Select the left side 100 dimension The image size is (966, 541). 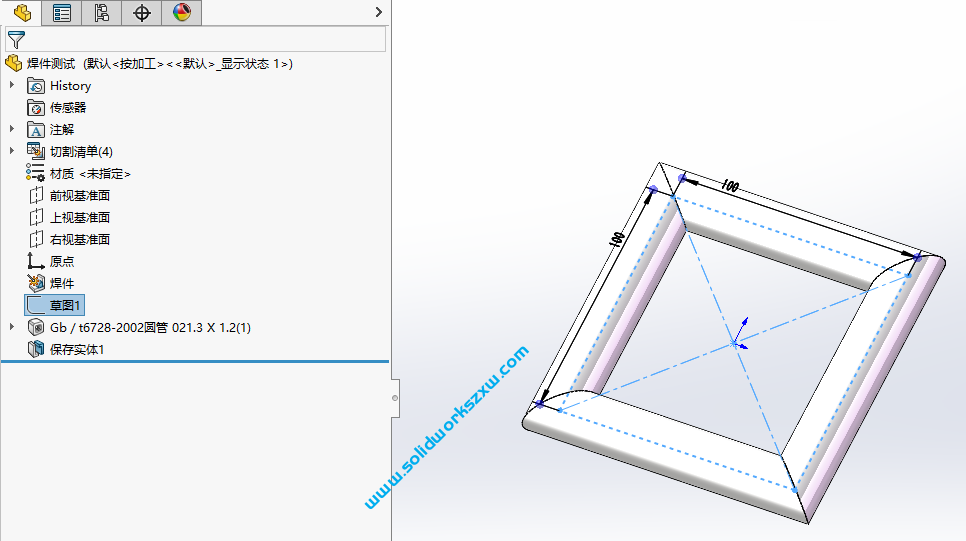(x=617, y=240)
